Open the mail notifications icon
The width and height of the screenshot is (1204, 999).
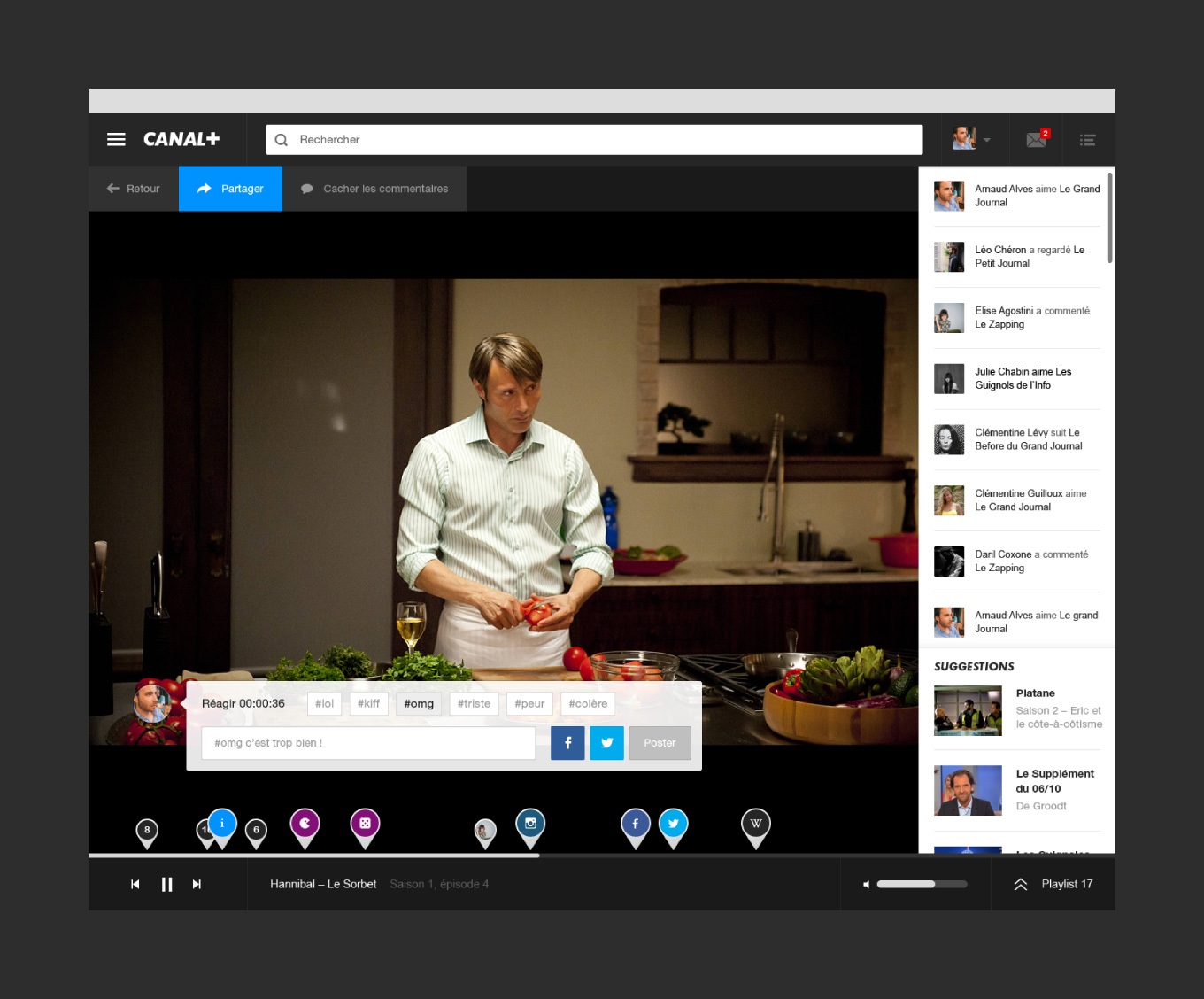coord(1036,139)
